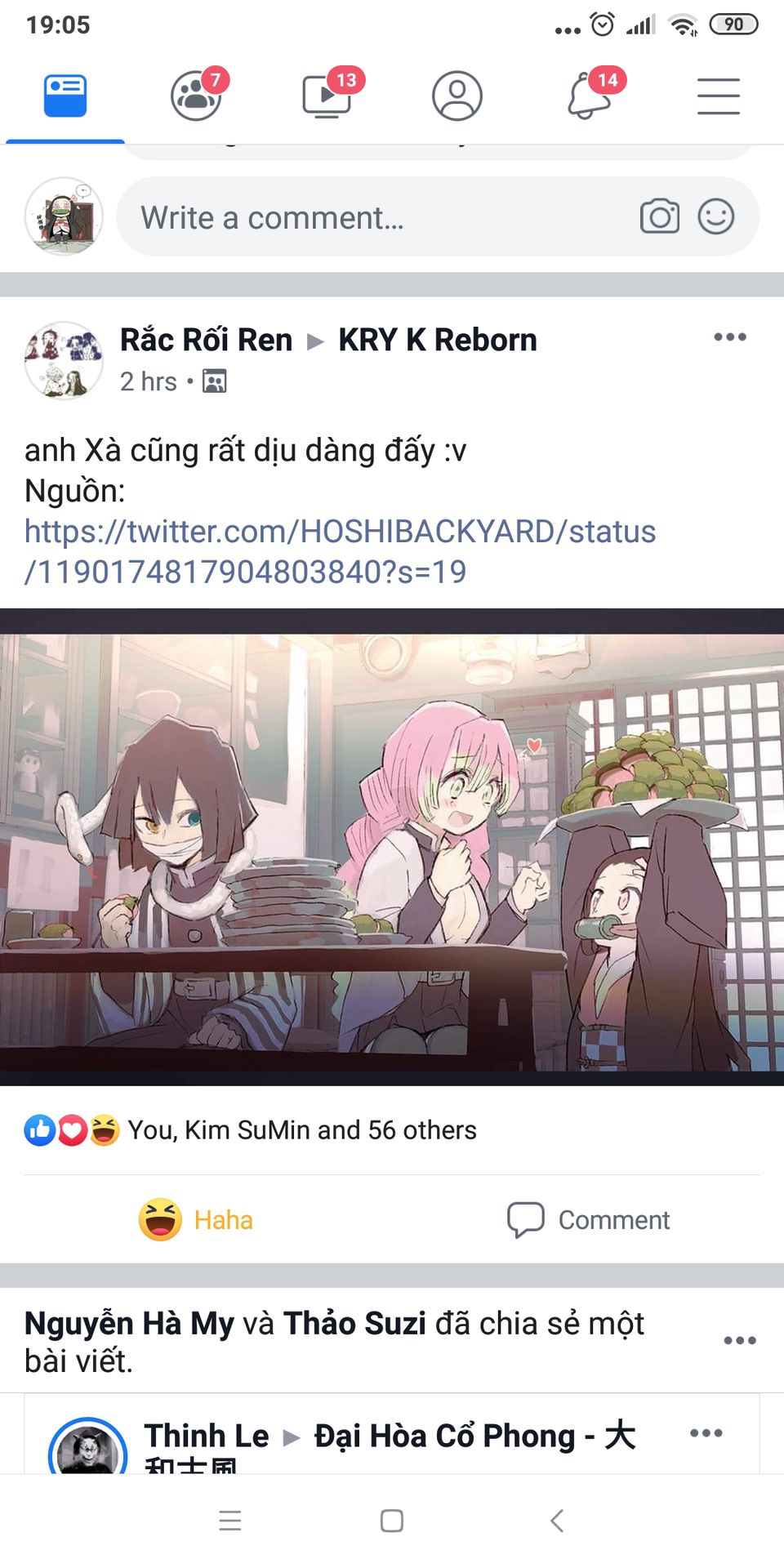The height and width of the screenshot is (1568, 784).
Task: Open the Watch video tab
Action: coord(327,96)
